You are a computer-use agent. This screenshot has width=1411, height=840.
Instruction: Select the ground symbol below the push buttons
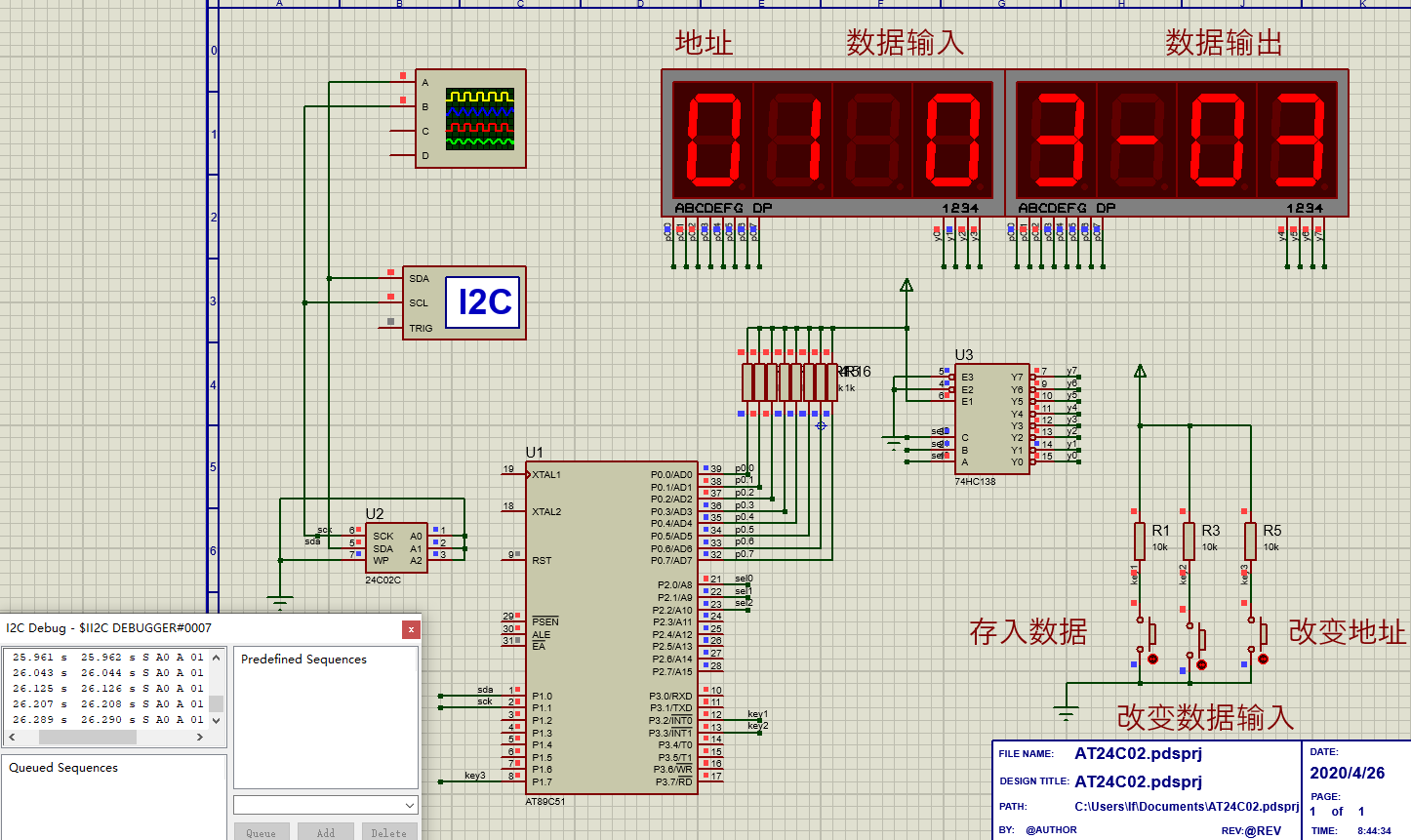click(1067, 712)
